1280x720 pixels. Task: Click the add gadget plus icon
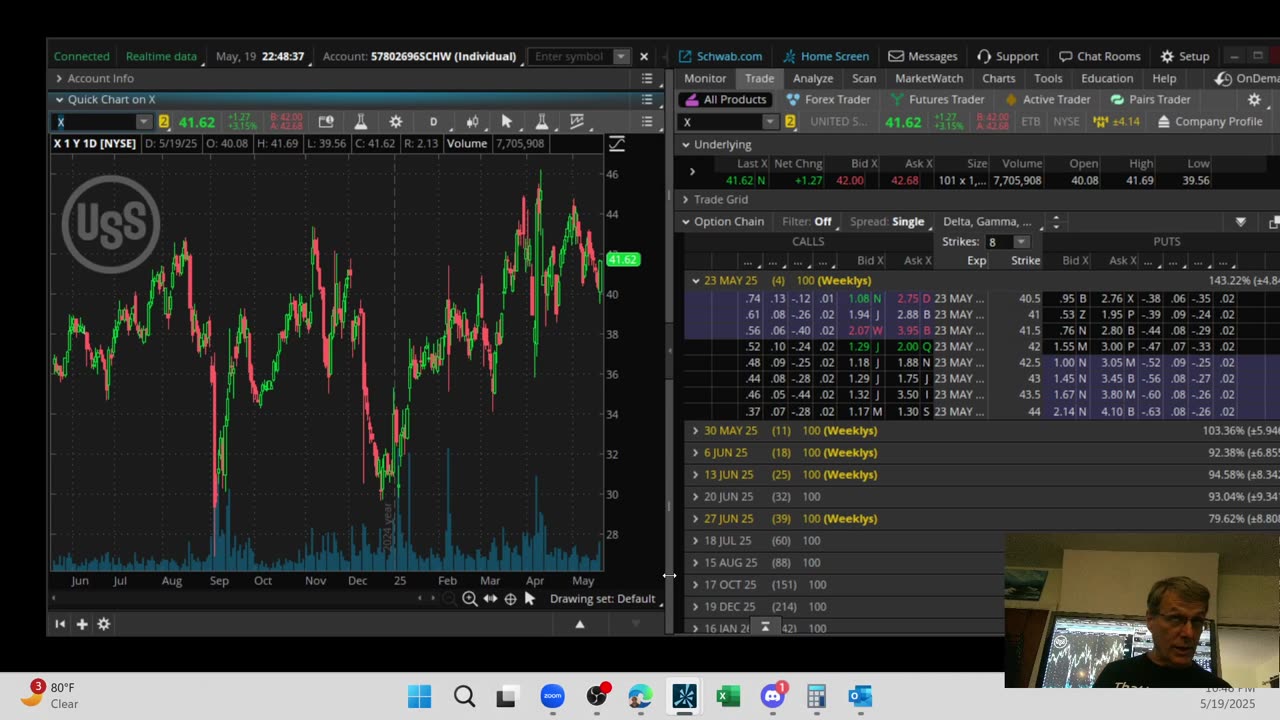click(x=82, y=624)
